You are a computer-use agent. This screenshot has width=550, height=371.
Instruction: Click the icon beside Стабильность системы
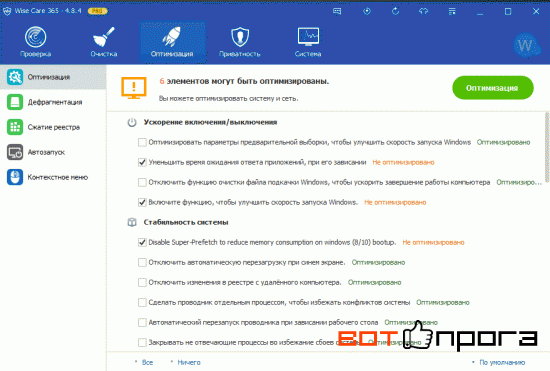(132, 222)
